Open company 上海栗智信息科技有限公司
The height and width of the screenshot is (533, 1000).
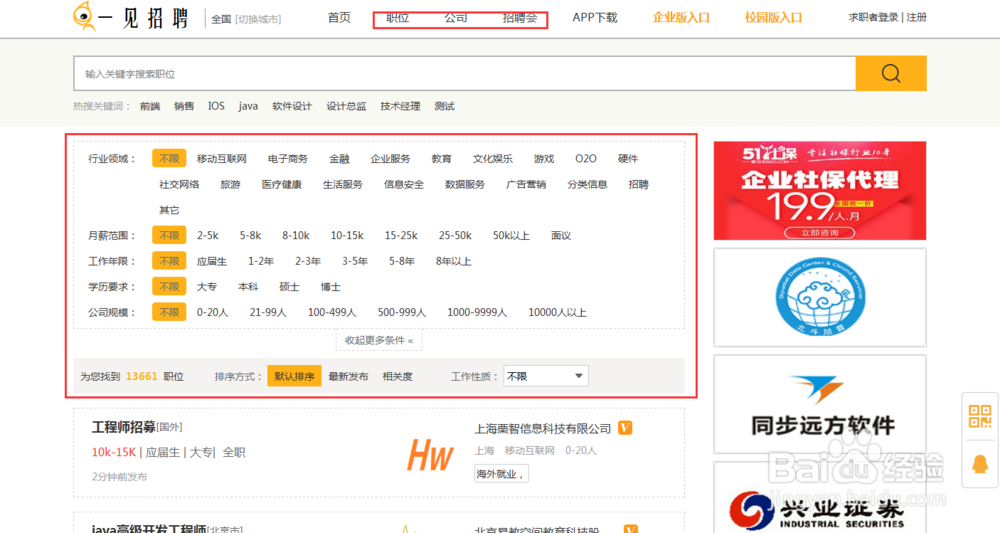tap(543, 428)
